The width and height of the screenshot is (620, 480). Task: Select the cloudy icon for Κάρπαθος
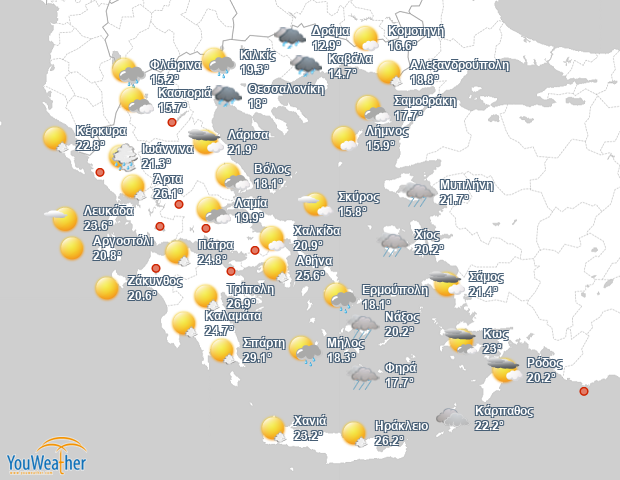click(453, 419)
